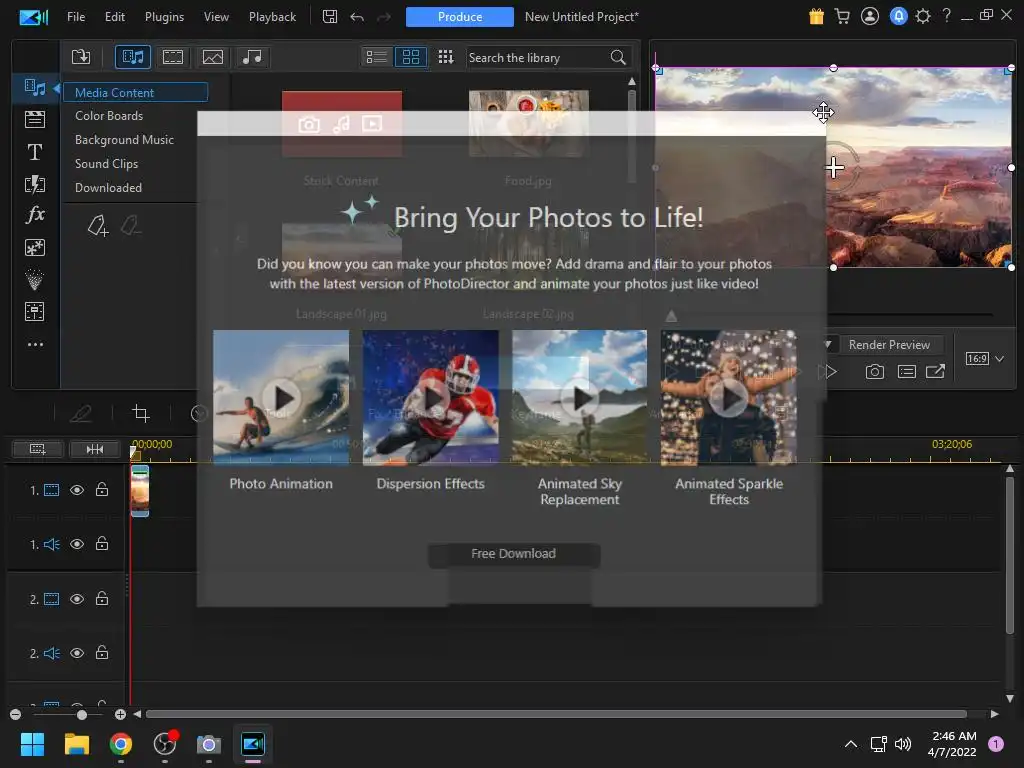The height and width of the screenshot is (768, 1024).
Task: Play the Dispersion Effects preview
Action: [431, 398]
